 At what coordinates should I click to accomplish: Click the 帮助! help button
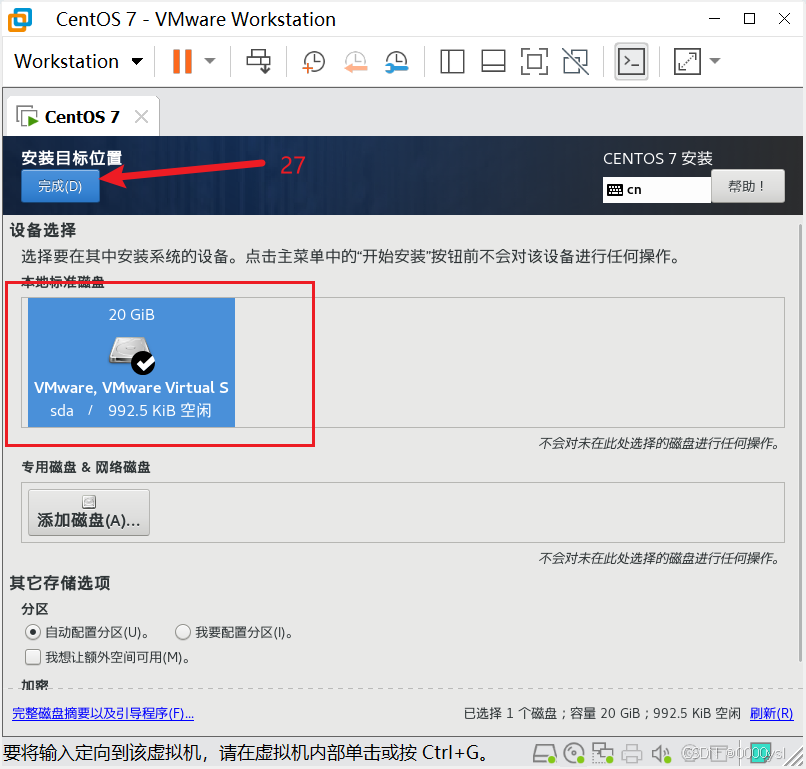[747, 186]
